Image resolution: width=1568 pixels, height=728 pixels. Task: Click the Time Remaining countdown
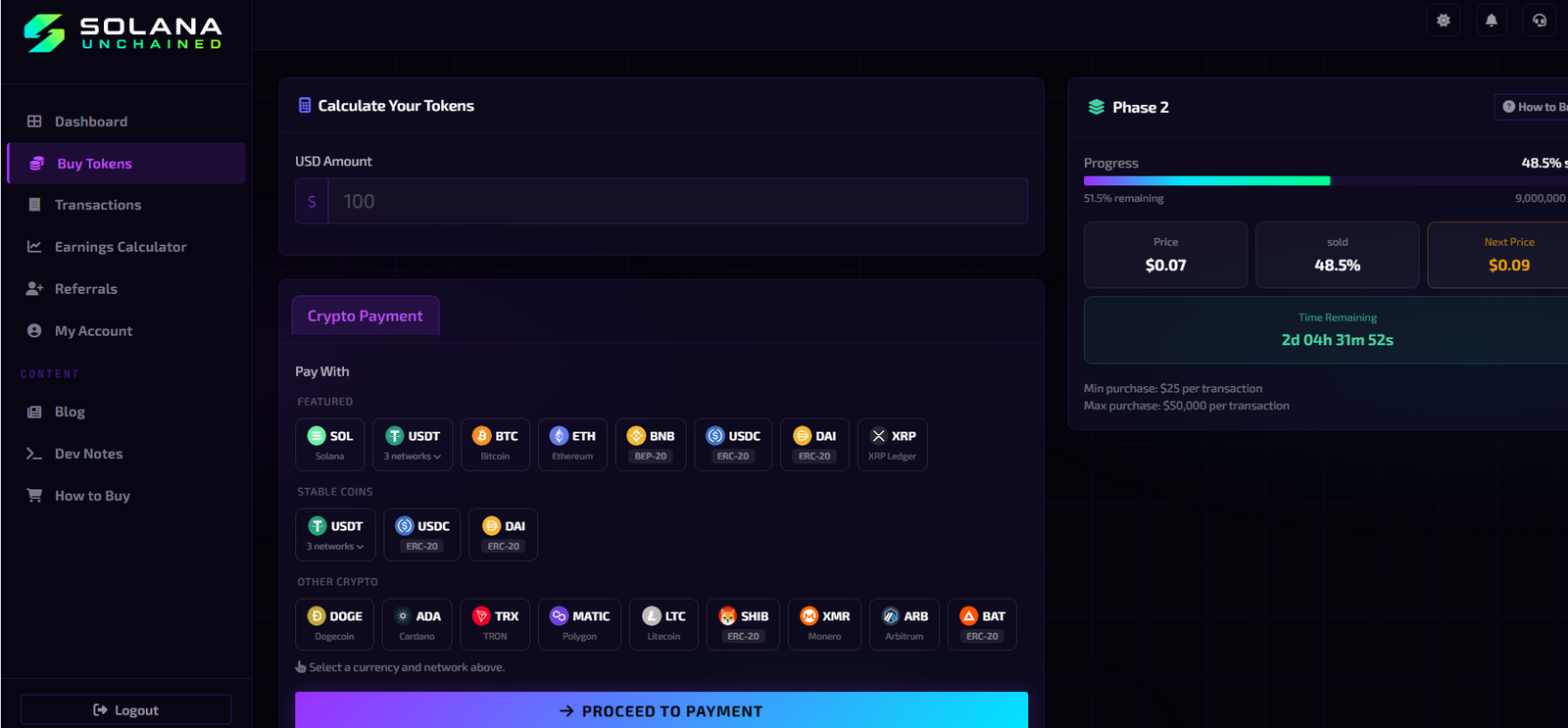(1326, 330)
